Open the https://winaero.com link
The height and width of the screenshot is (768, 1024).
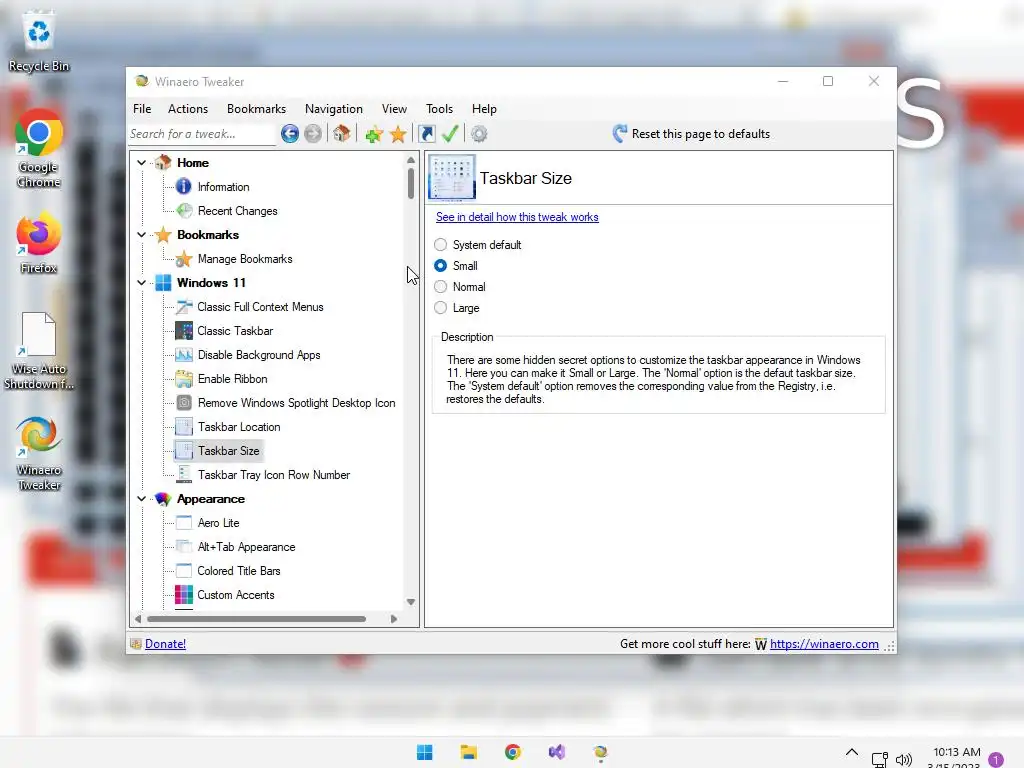pos(824,644)
